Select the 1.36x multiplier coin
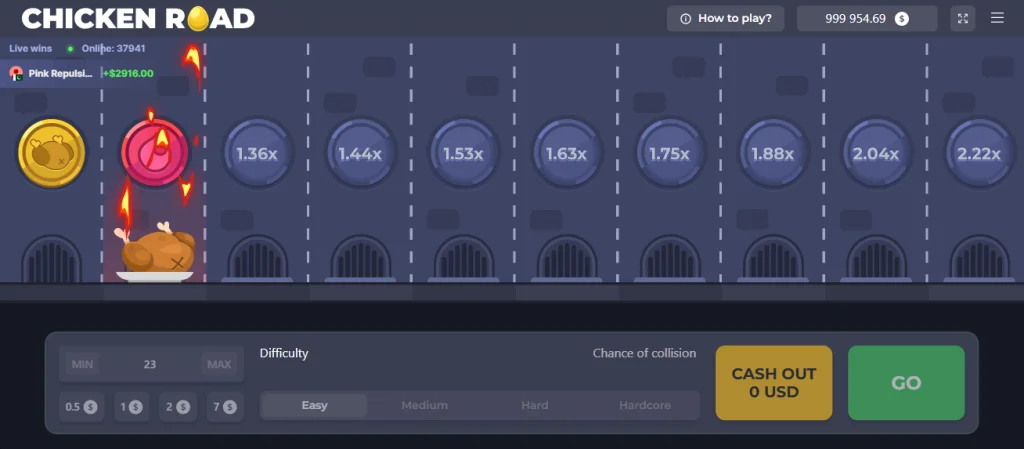Viewport: 1024px width, 449px height. [257, 153]
